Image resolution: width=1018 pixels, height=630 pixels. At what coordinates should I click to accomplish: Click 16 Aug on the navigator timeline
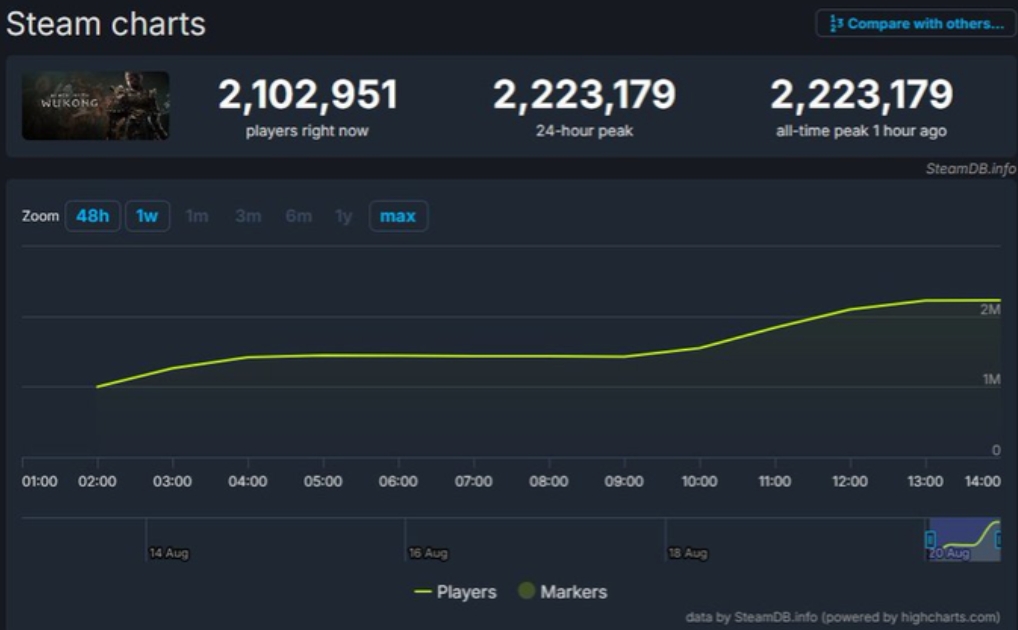[428, 553]
